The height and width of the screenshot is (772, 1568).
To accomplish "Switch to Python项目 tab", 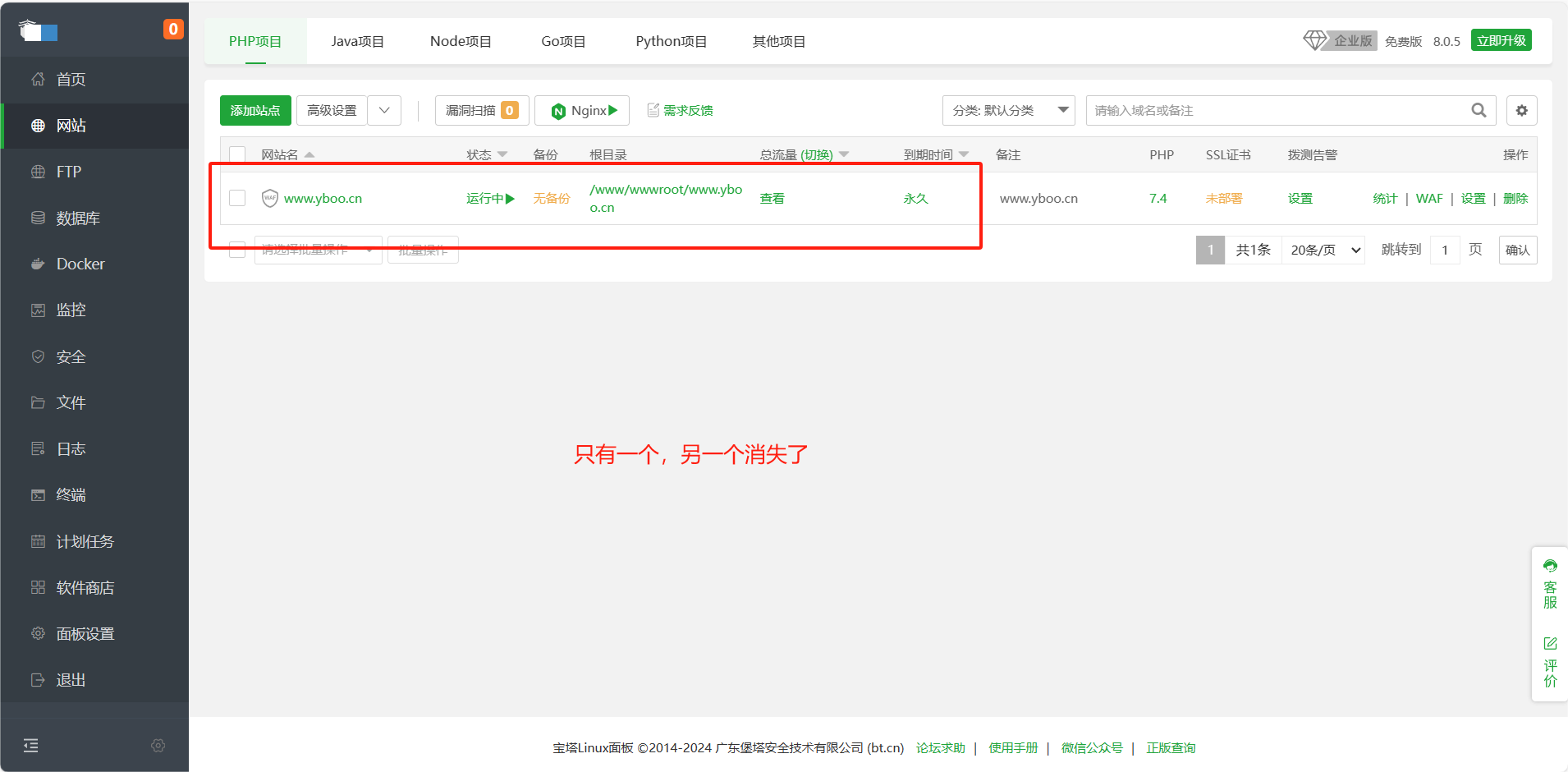I will (671, 41).
